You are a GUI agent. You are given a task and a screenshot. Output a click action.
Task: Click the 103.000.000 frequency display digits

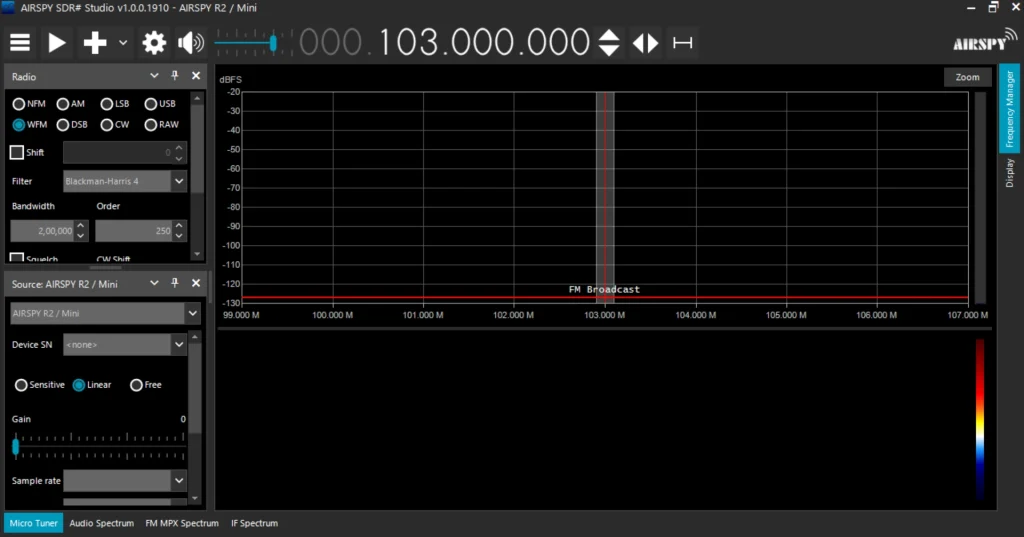tap(484, 42)
